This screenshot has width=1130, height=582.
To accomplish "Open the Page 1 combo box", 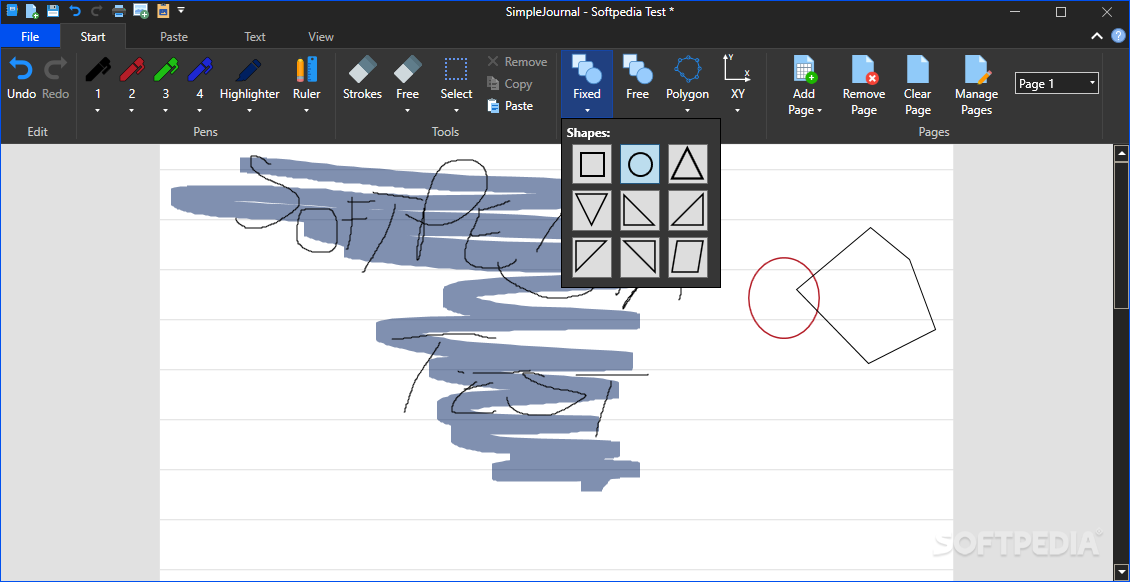I will tap(1056, 84).
